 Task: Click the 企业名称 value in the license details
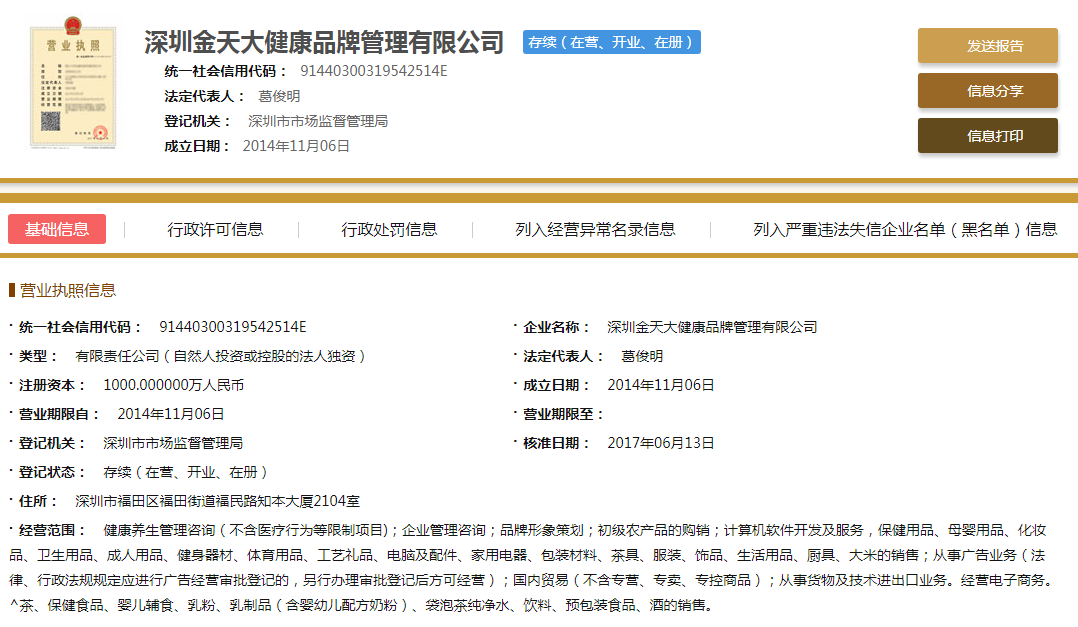[x=711, y=327]
